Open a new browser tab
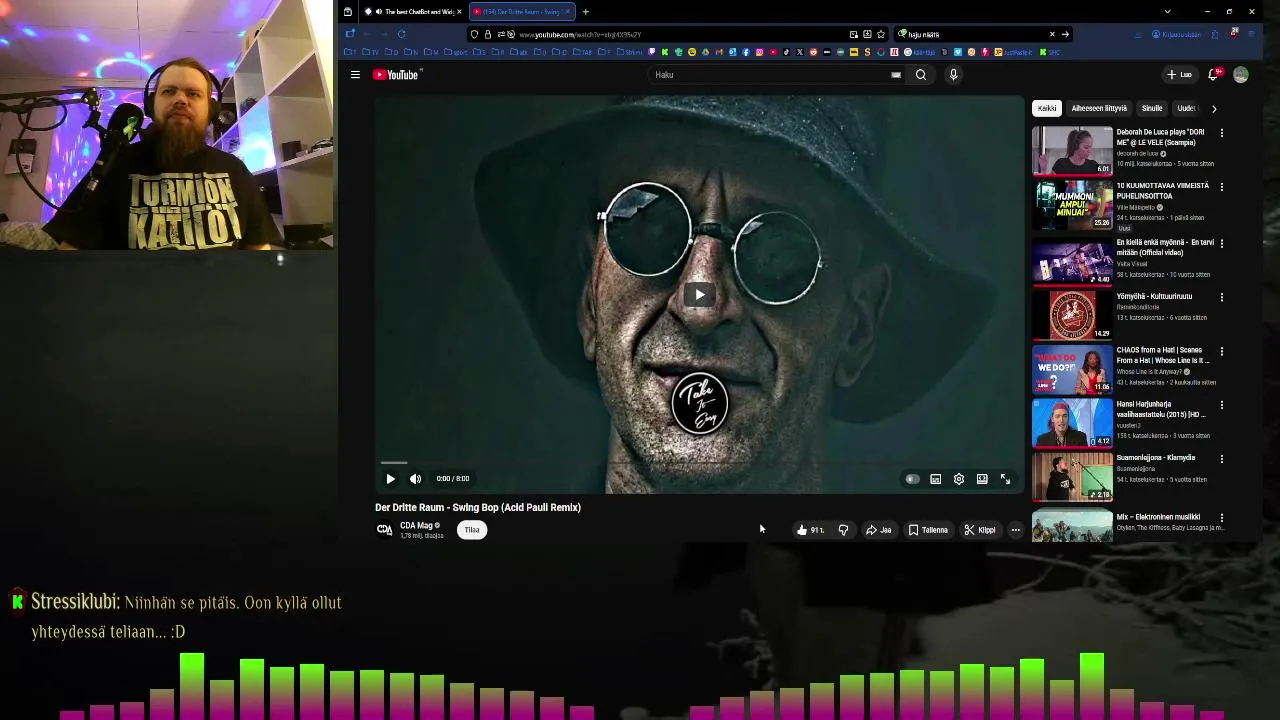1280x720 pixels. (585, 11)
